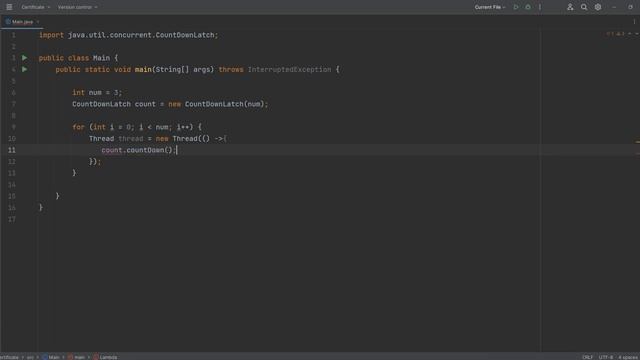
Task: Start debugging with the toolbar bug icon
Action: [x=528, y=7]
